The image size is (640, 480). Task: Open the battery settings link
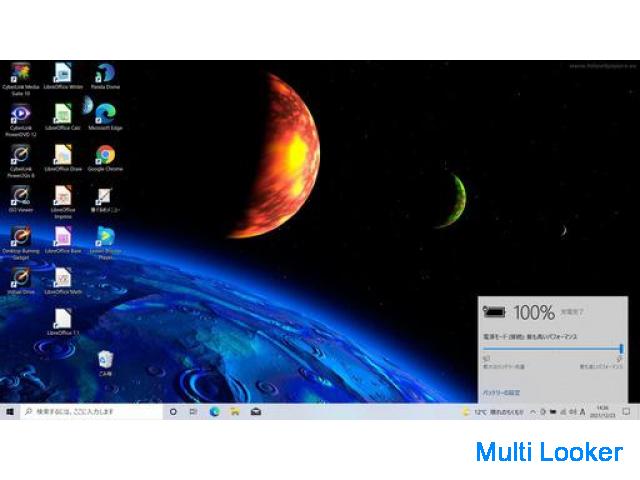502,393
